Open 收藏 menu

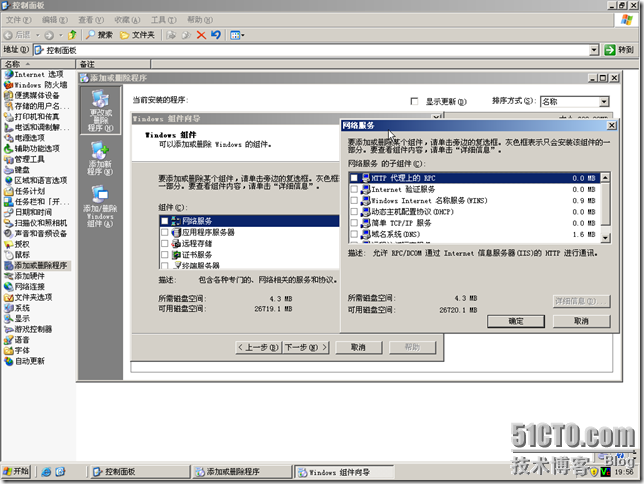pos(127,20)
